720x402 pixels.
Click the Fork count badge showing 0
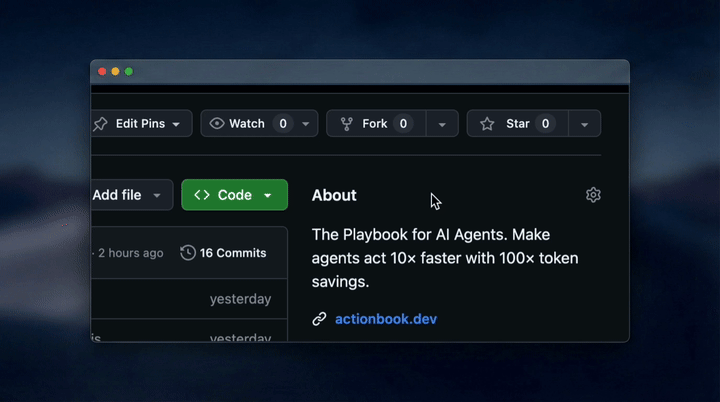pyautogui.click(x=403, y=124)
